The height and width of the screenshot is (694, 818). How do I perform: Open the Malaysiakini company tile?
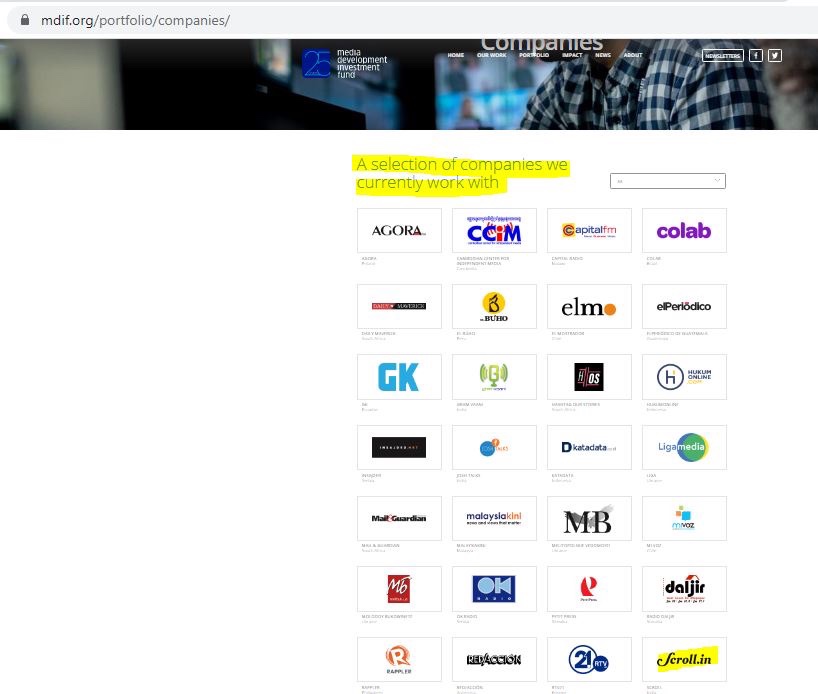[494, 518]
